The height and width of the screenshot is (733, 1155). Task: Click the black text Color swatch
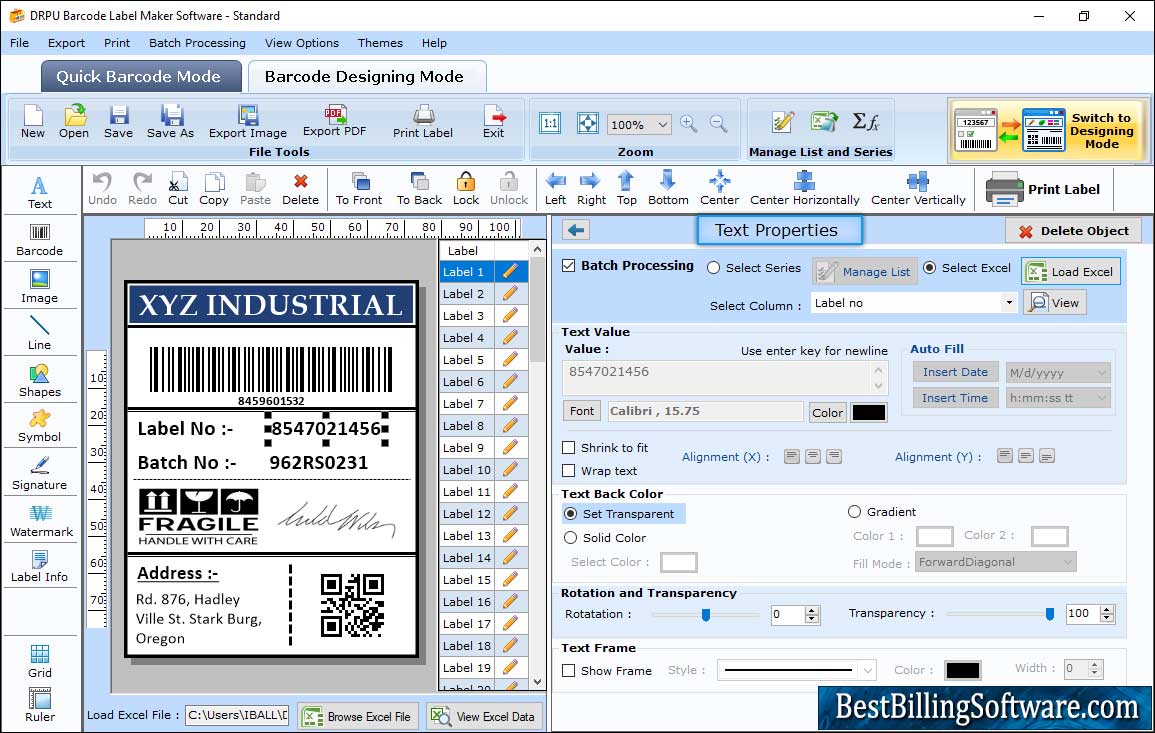(x=869, y=413)
